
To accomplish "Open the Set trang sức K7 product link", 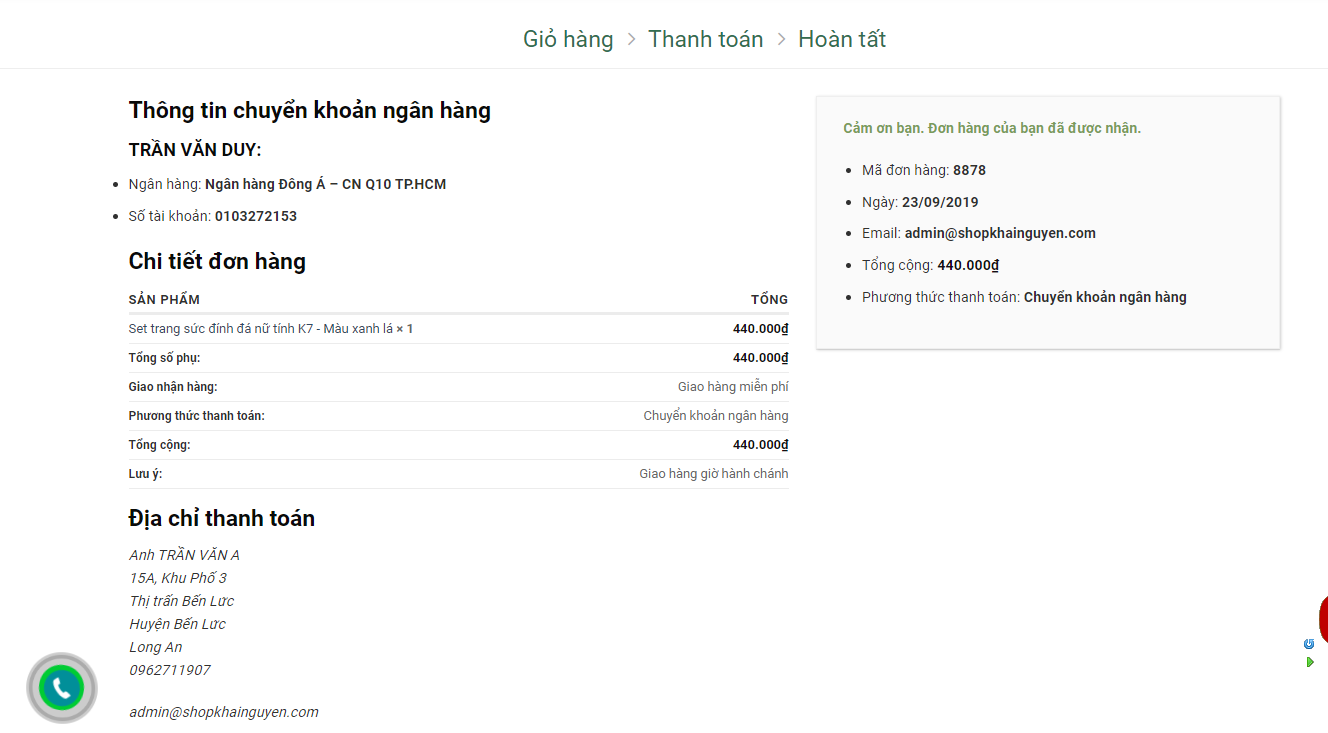I will (x=261, y=329).
